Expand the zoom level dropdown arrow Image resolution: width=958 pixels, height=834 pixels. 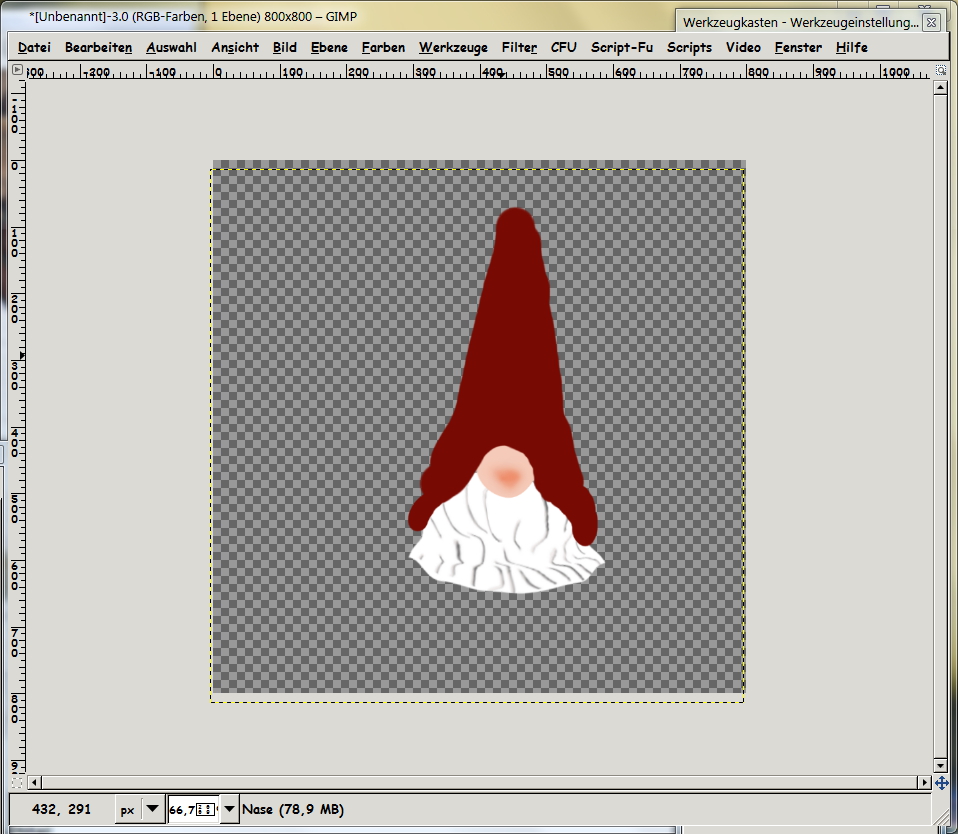coord(230,809)
